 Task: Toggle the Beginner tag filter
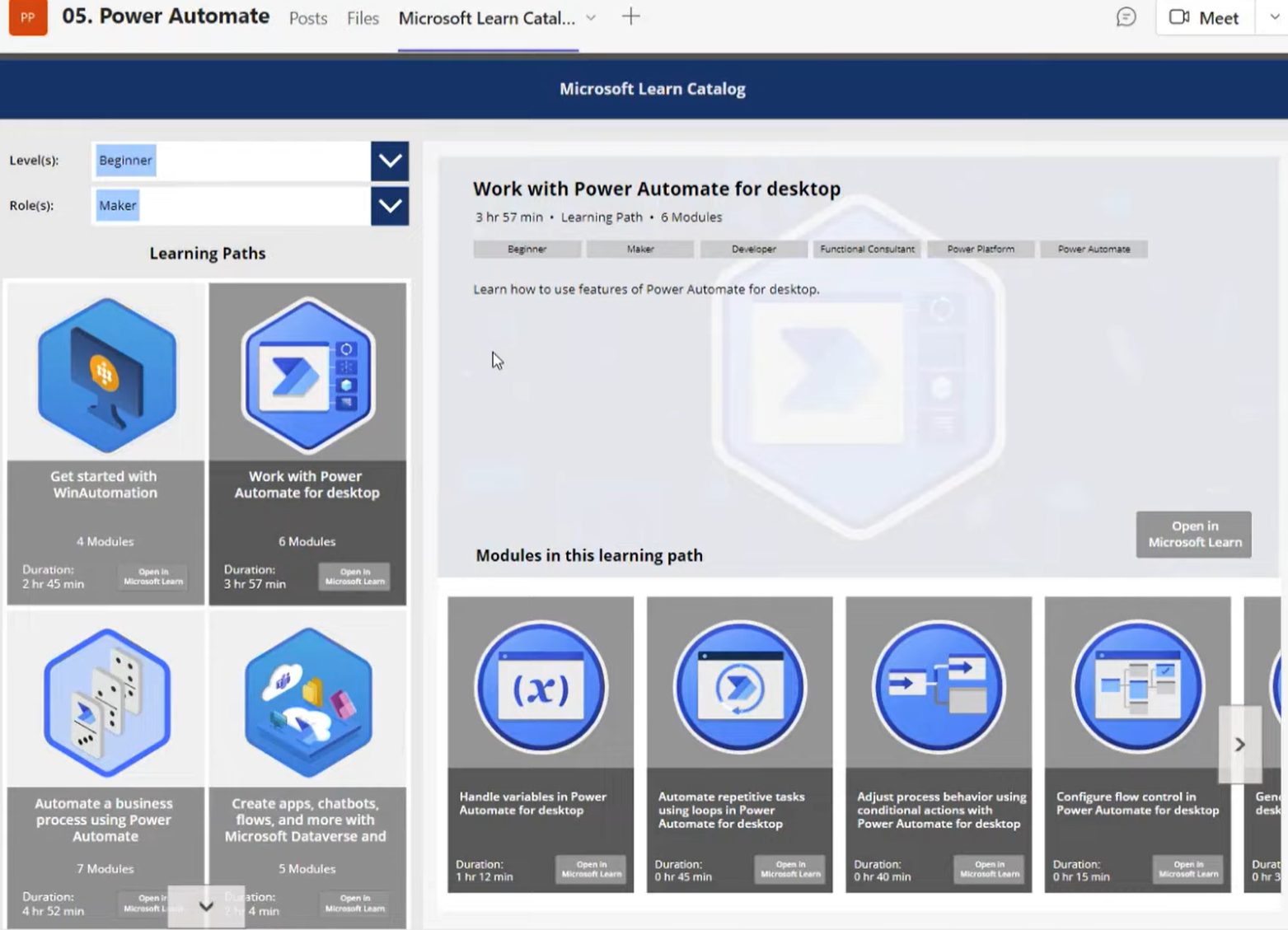click(527, 249)
